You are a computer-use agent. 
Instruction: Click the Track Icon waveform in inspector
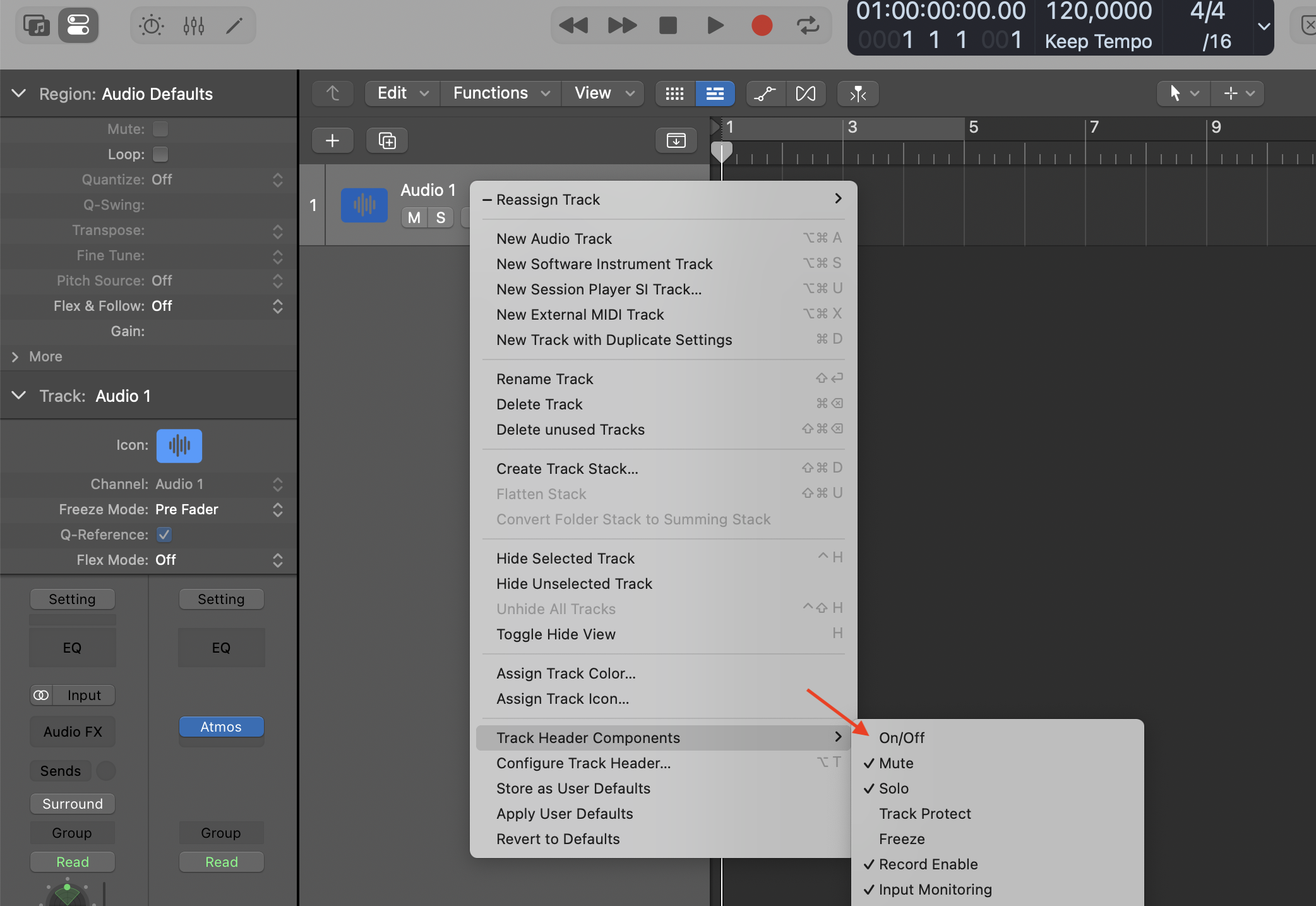(179, 445)
